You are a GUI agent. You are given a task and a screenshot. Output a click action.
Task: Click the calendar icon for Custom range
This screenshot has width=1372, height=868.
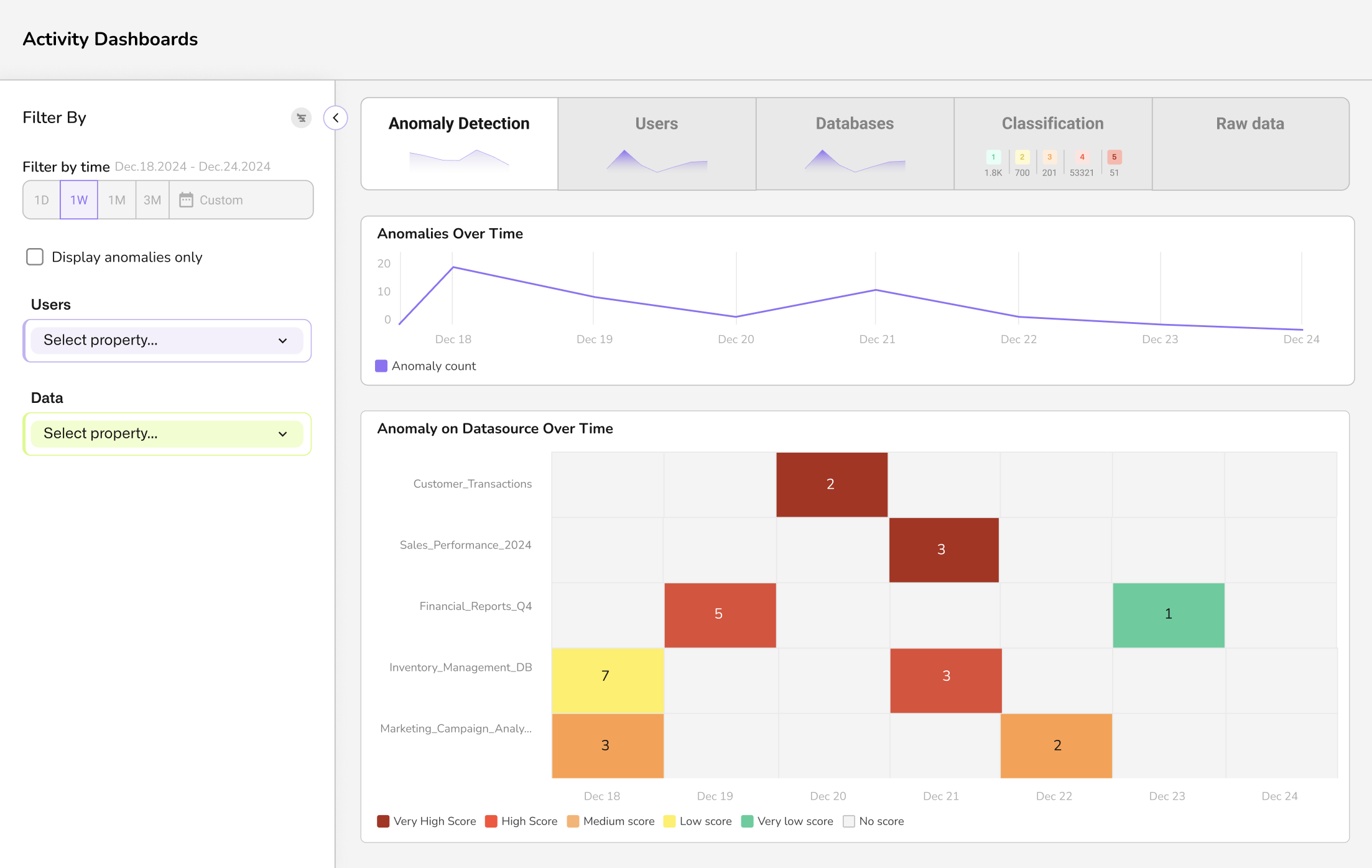pos(186,200)
